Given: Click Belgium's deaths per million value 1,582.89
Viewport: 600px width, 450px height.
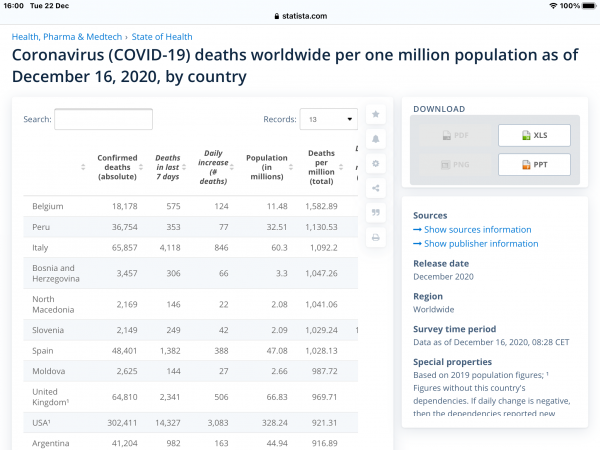Looking at the screenshot, I should click(x=321, y=206).
